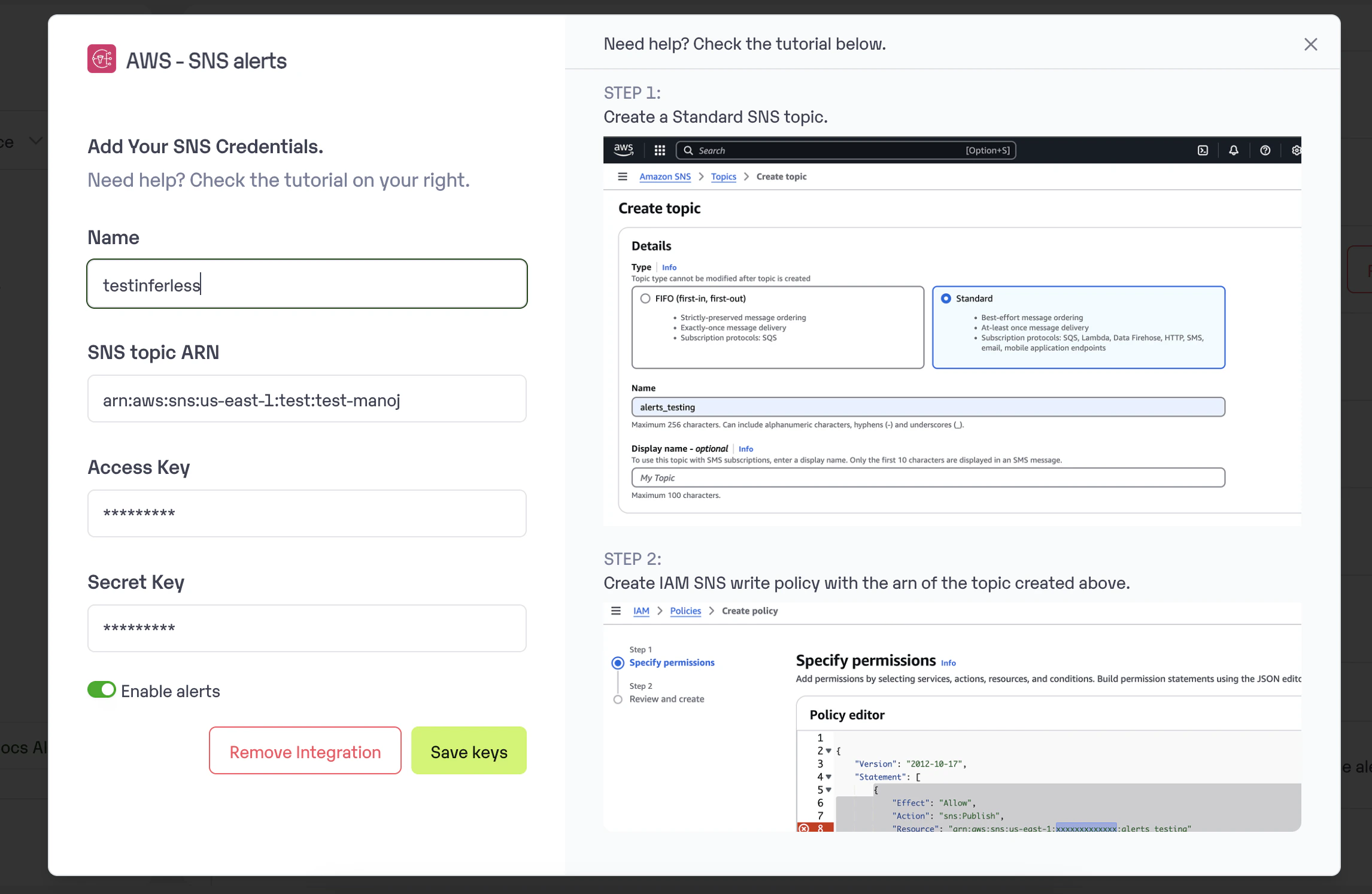
Task: Click the AWS CloudShell terminal icon
Action: pos(1203,150)
